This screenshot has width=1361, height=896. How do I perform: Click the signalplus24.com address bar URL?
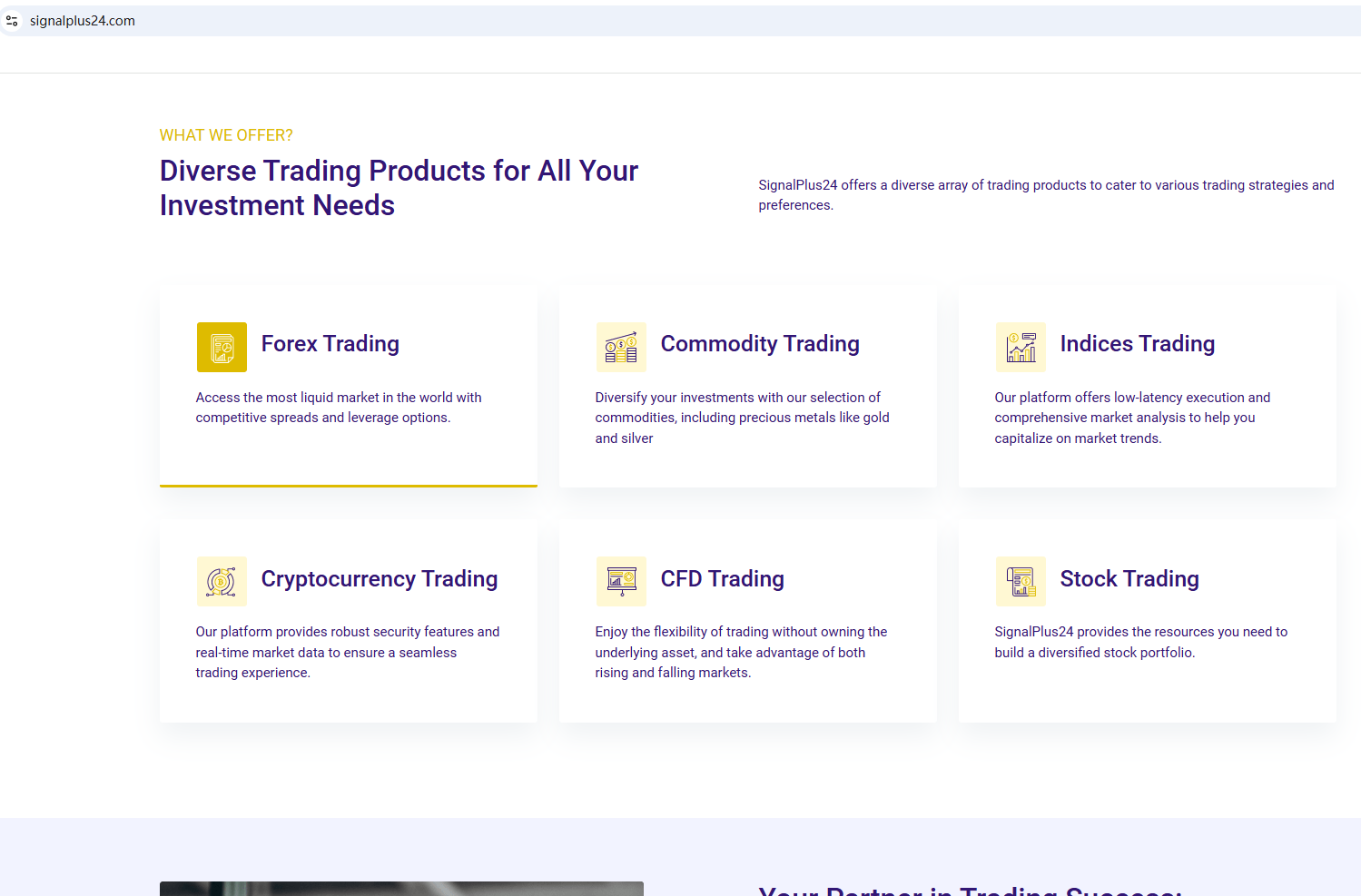tap(83, 21)
